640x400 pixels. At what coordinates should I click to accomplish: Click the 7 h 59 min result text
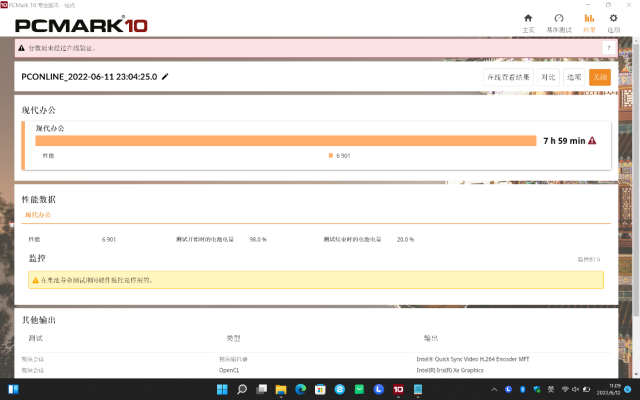pyautogui.click(x=564, y=140)
